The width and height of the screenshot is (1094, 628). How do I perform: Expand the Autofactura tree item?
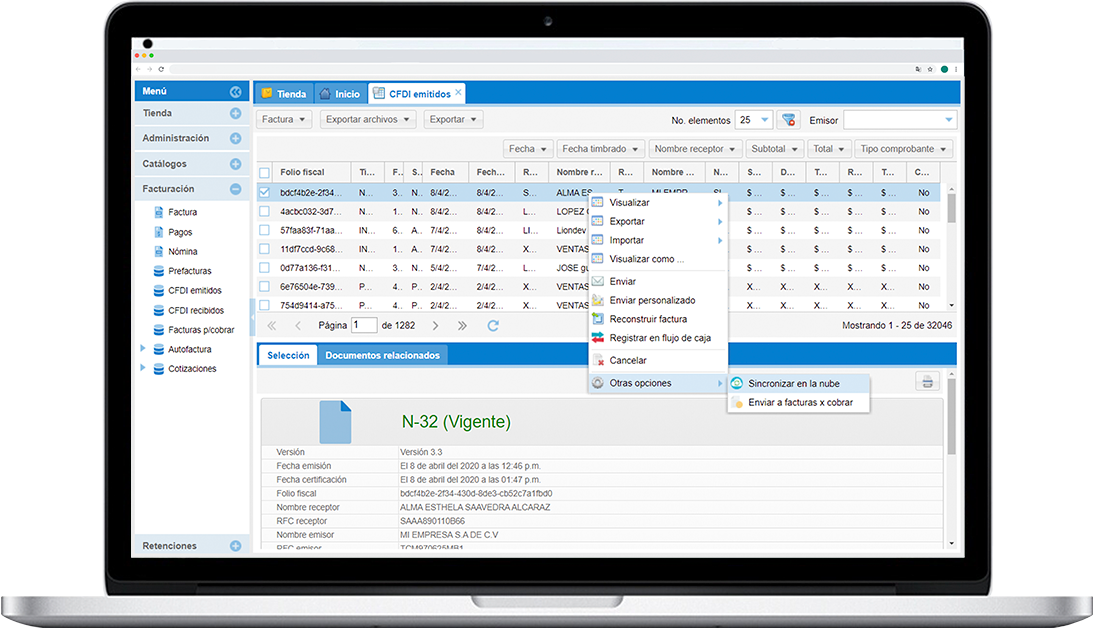point(144,349)
